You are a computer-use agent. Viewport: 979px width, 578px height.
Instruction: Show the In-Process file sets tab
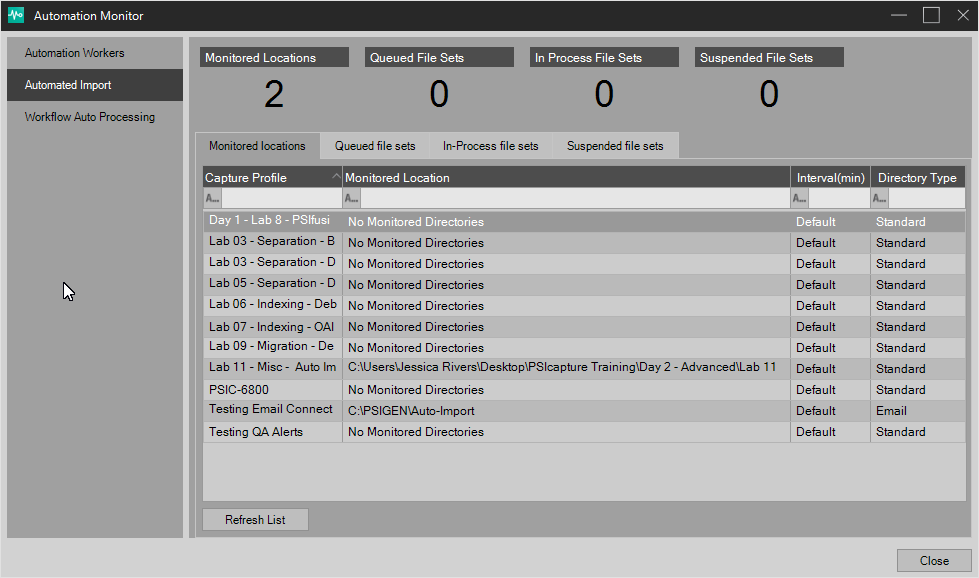[491, 145]
